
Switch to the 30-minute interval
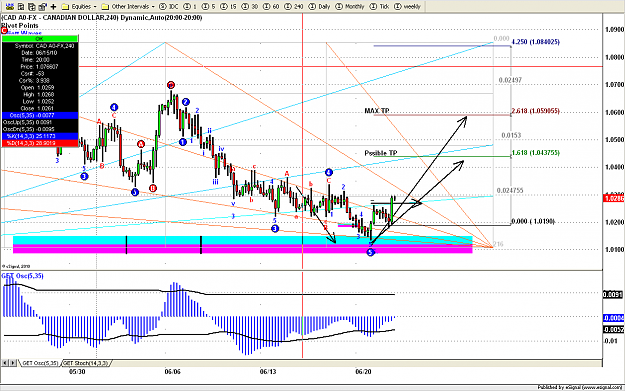250,6
